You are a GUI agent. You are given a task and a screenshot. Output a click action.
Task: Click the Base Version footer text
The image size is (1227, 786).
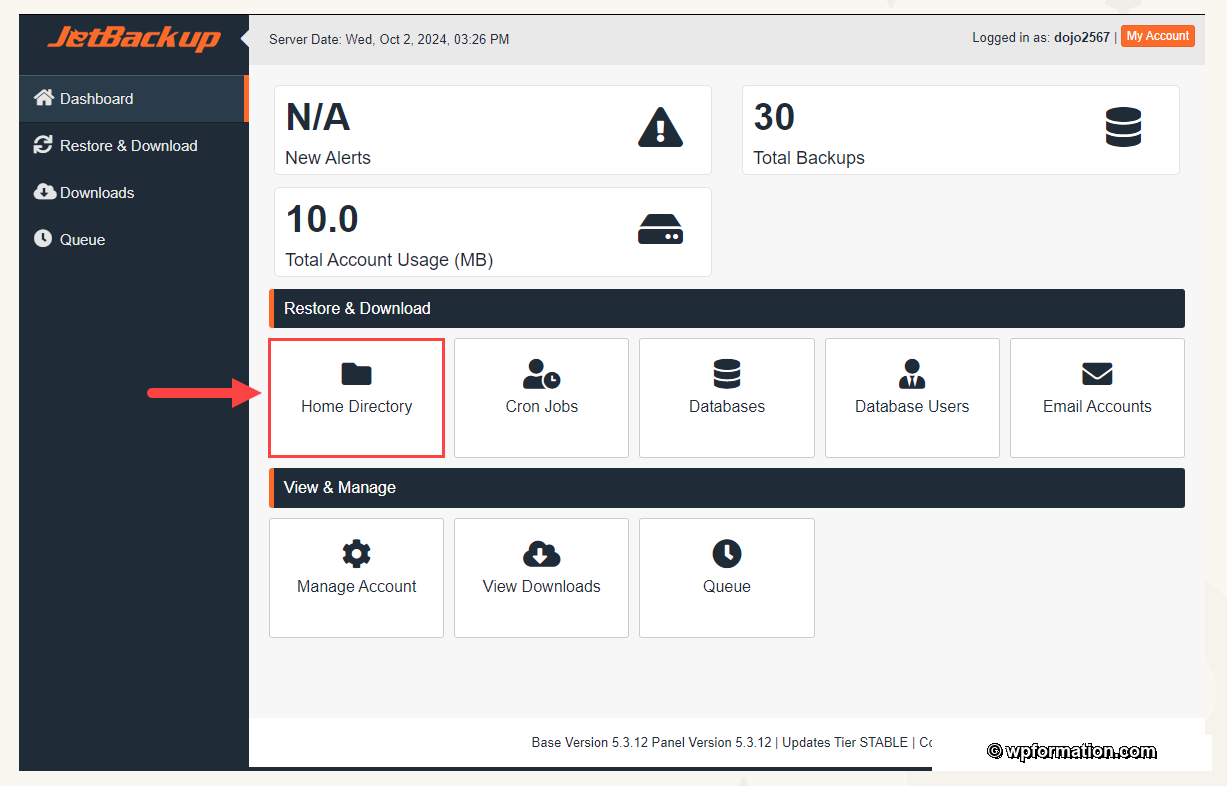[590, 743]
